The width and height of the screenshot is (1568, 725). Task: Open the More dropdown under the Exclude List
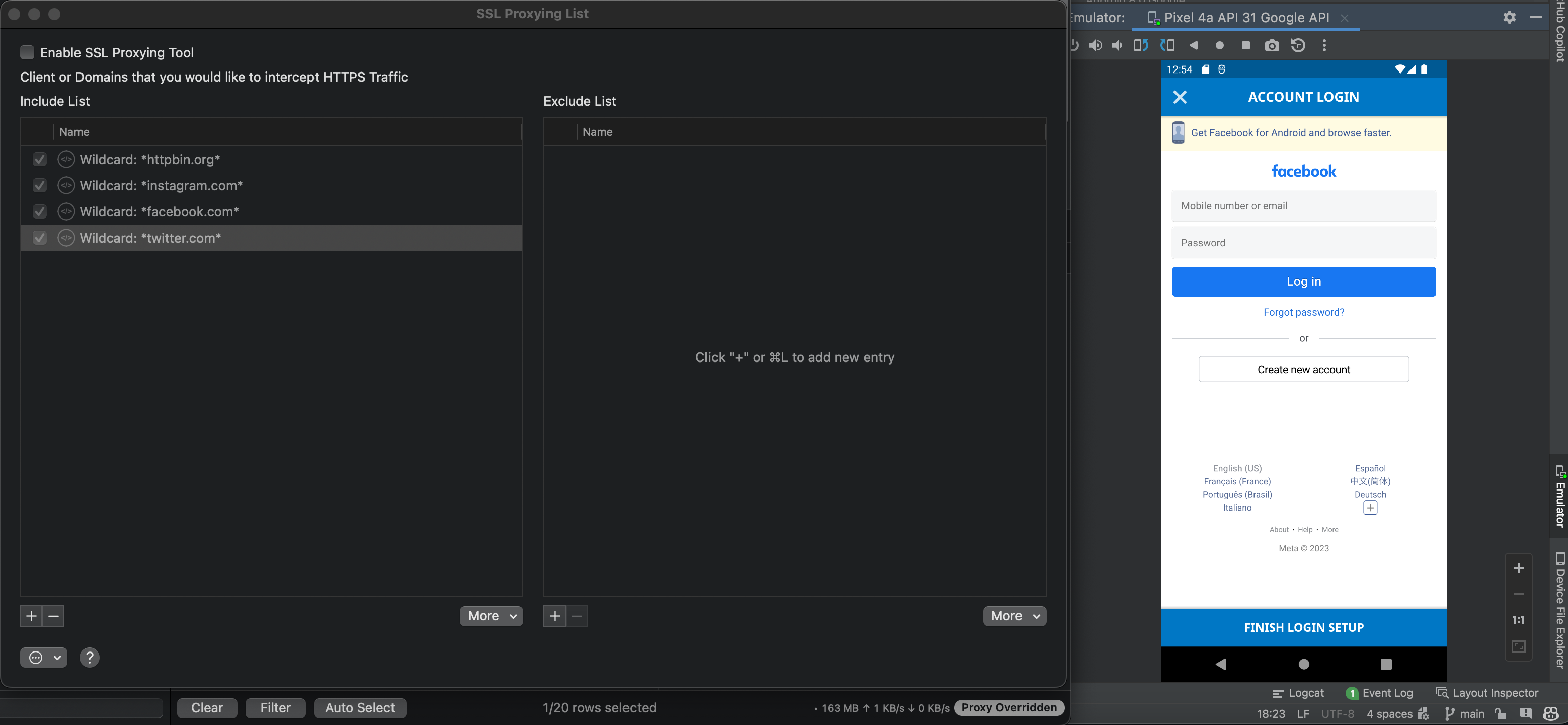[x=1013, y=616]
